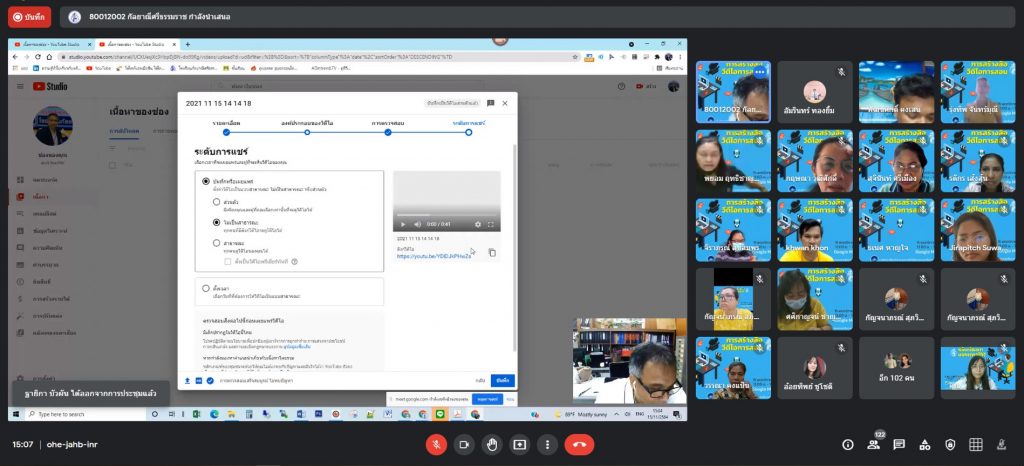Screen dimensions: 1024x466
Task: Switch to the first Chrome tab
Action: click(51, 44)
